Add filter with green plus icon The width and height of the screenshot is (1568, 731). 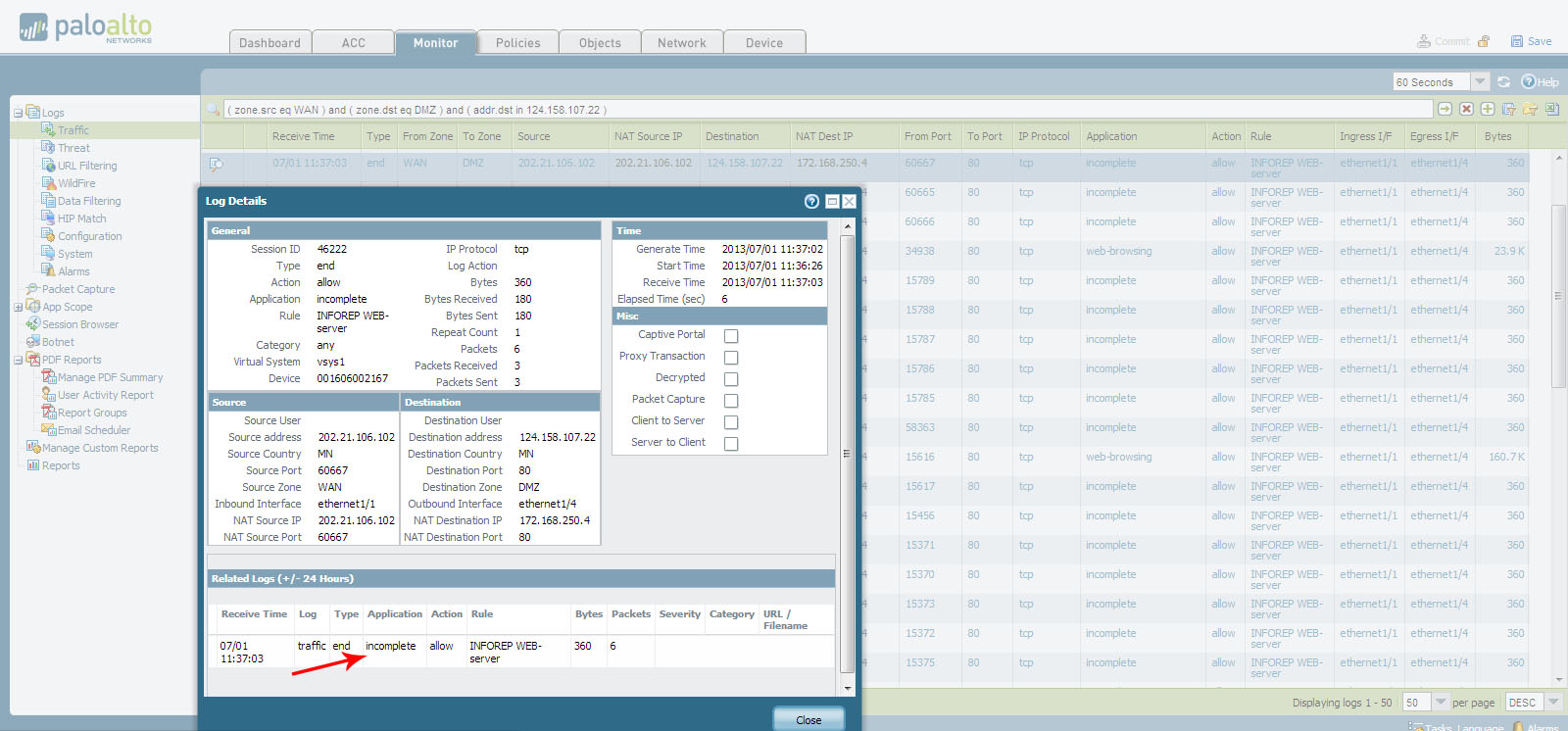[1488, 109]
